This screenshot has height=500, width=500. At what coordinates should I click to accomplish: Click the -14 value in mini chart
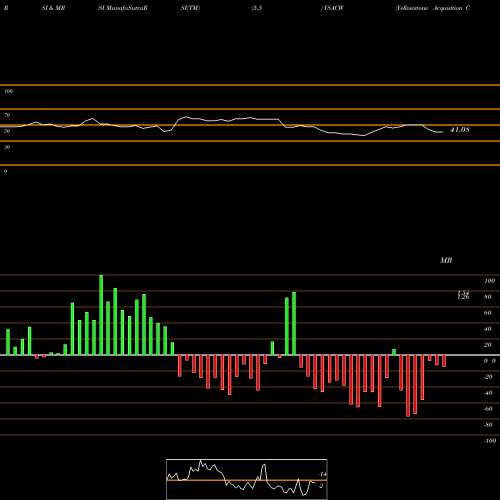(x=322, y=474)
